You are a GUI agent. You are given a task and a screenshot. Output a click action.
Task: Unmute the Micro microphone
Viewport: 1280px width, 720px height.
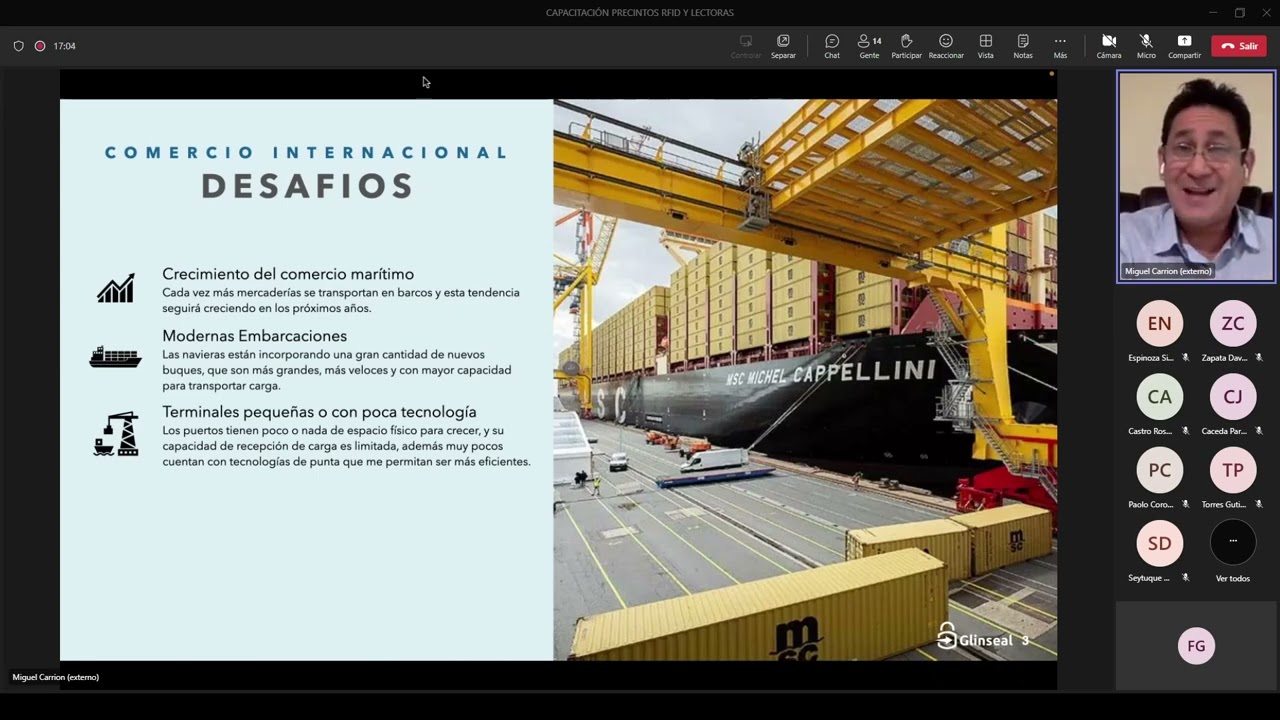(1146, 46)
